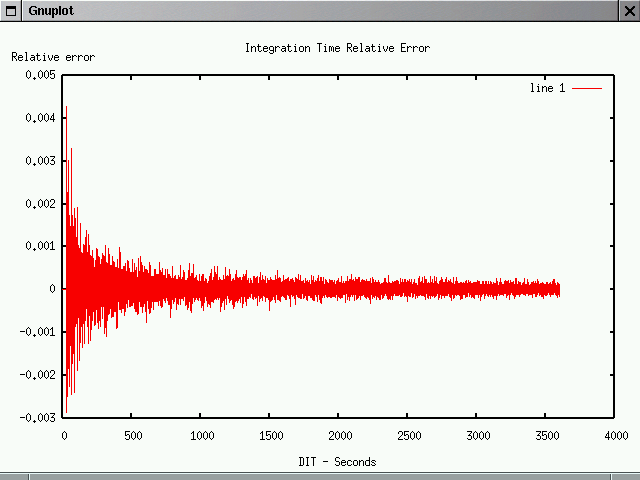Select the 'Relative error' y-axis label
The height and width of the screenshot is (480, 640).
pyautogui.click(x=53, y=57)
